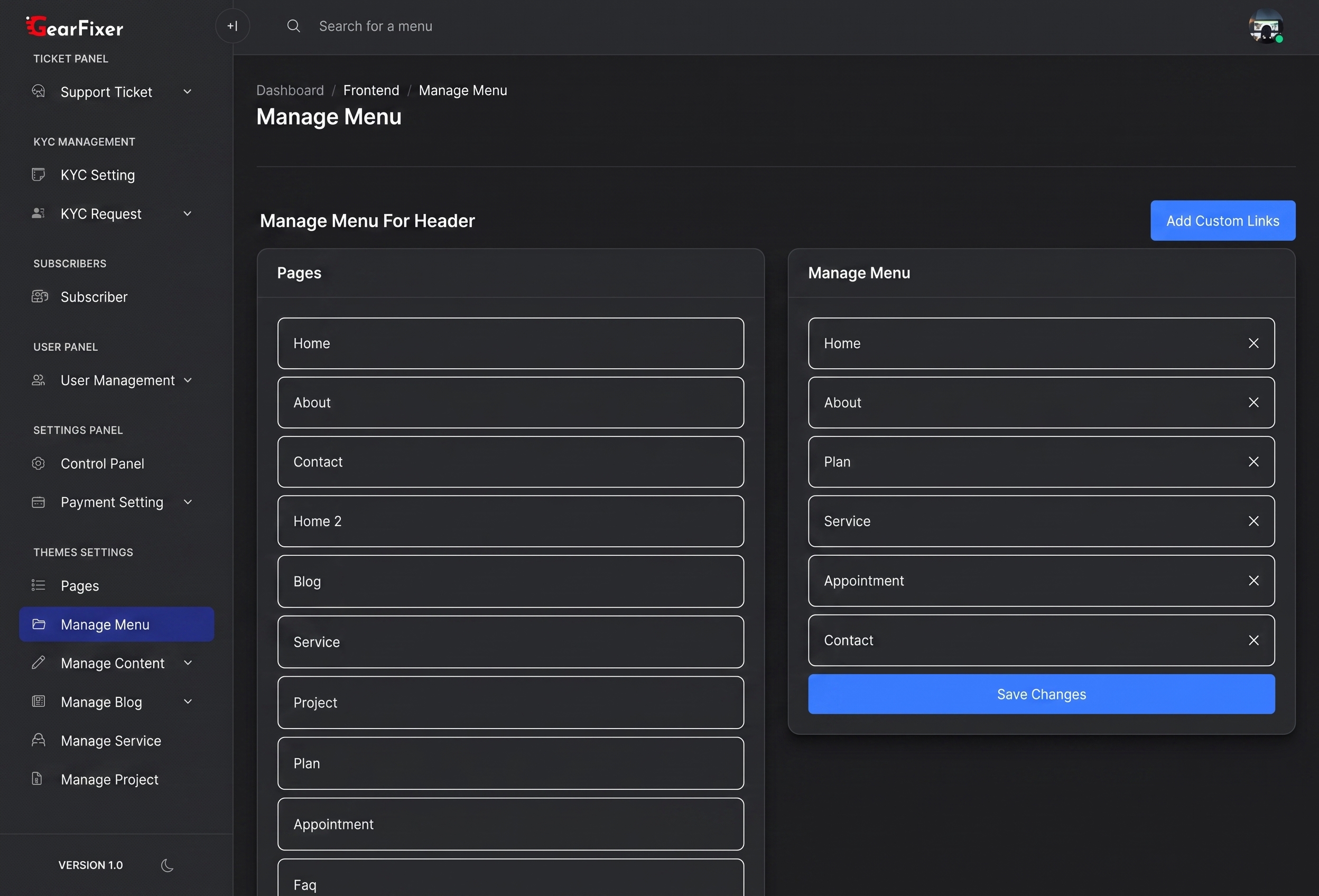Expand the KYC Request chevron
1319x896 pixels.
click(187, 213)
